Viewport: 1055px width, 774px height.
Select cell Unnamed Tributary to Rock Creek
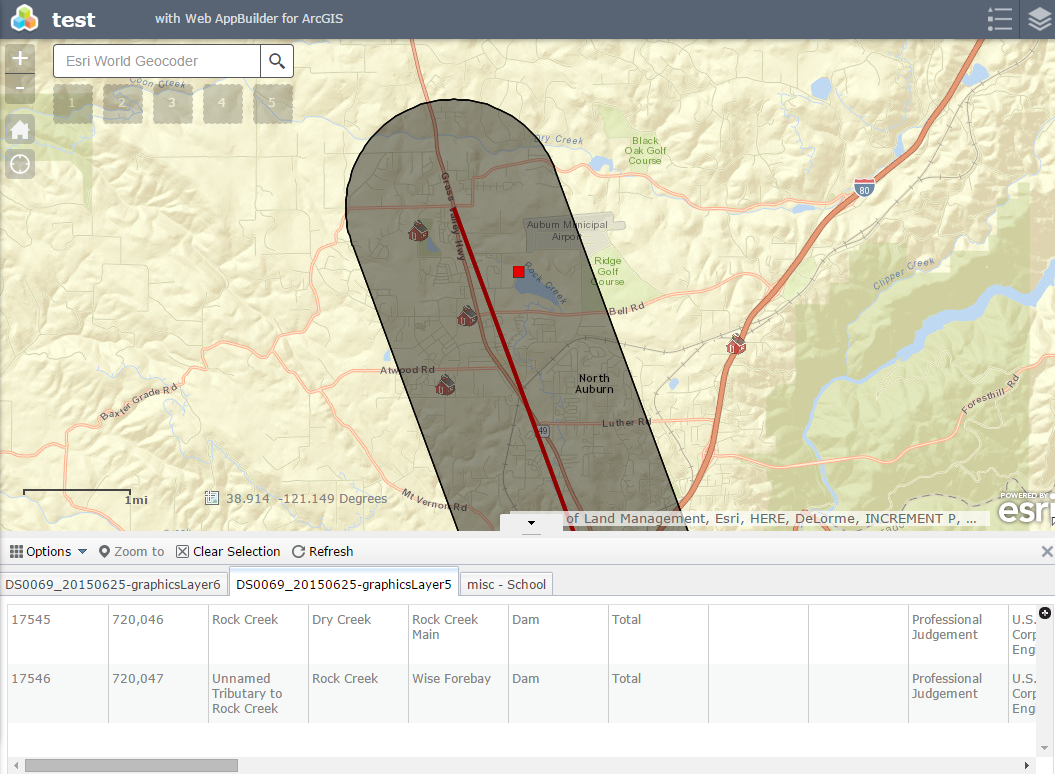point(258,693)
